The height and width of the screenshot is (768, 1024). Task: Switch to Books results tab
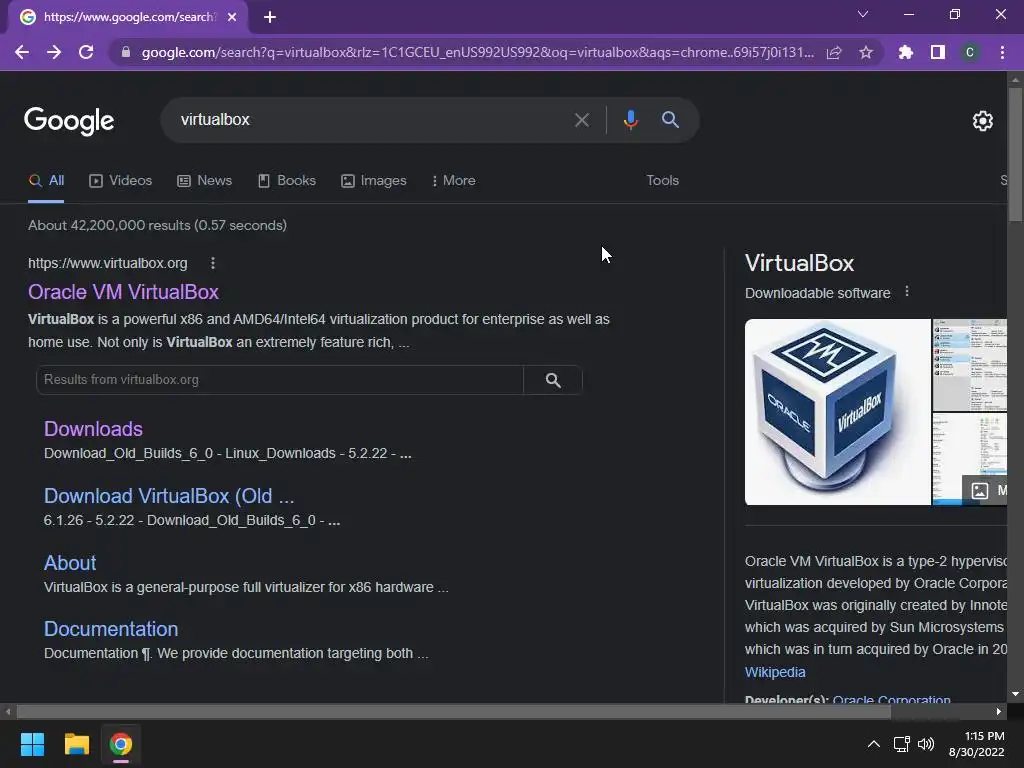click(287, 181)
